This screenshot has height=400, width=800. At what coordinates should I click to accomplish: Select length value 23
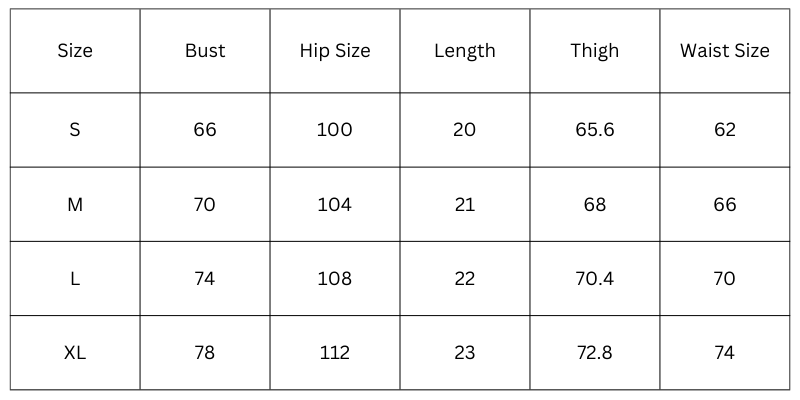[x=465, y=353]
